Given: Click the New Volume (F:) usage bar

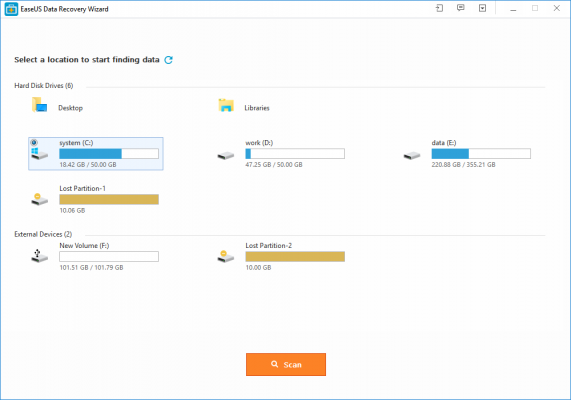Looking at the screenshot, I should (109, 256).
